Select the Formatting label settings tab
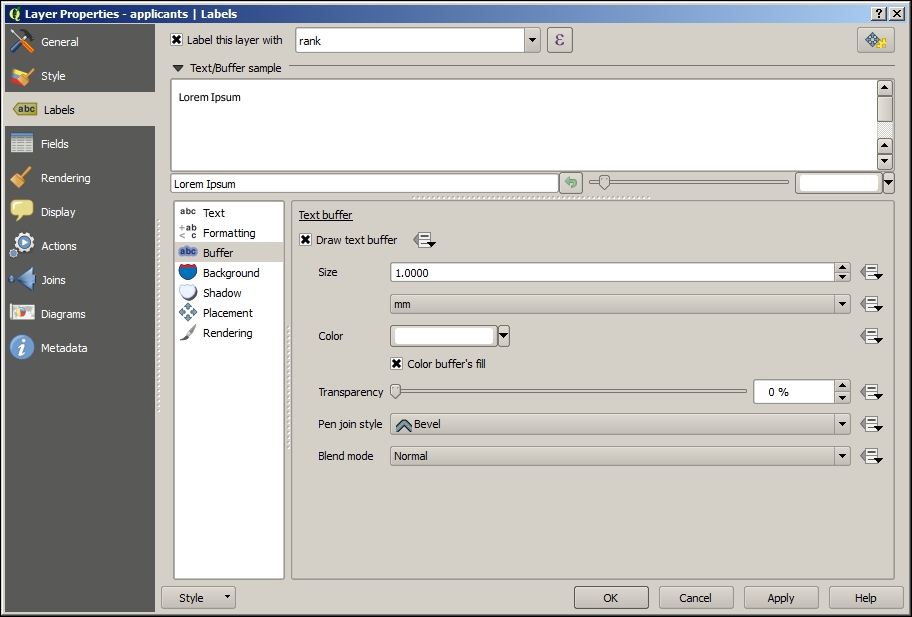The height and width of the screenshot is (617, 912). point(229,233)
